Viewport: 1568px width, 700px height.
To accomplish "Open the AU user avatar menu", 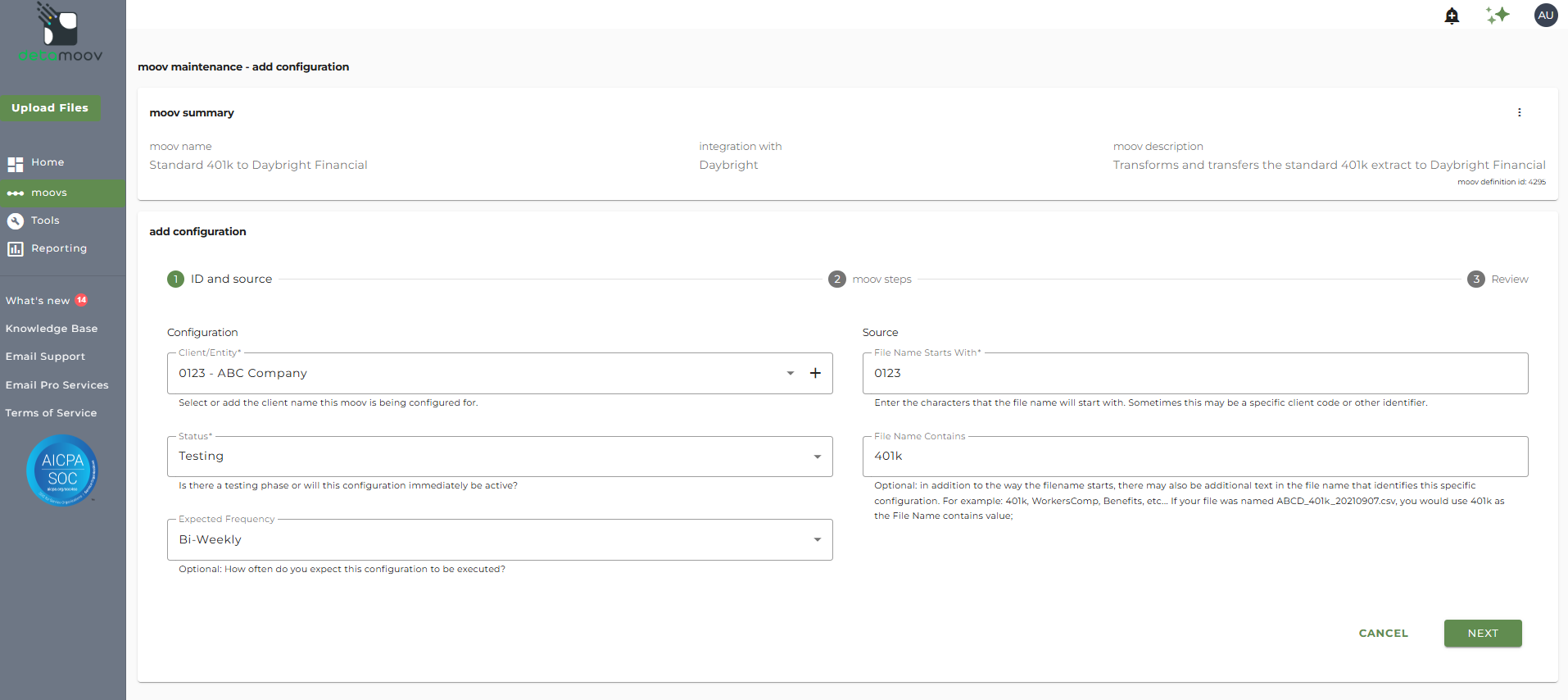I will pos(1545,16).
